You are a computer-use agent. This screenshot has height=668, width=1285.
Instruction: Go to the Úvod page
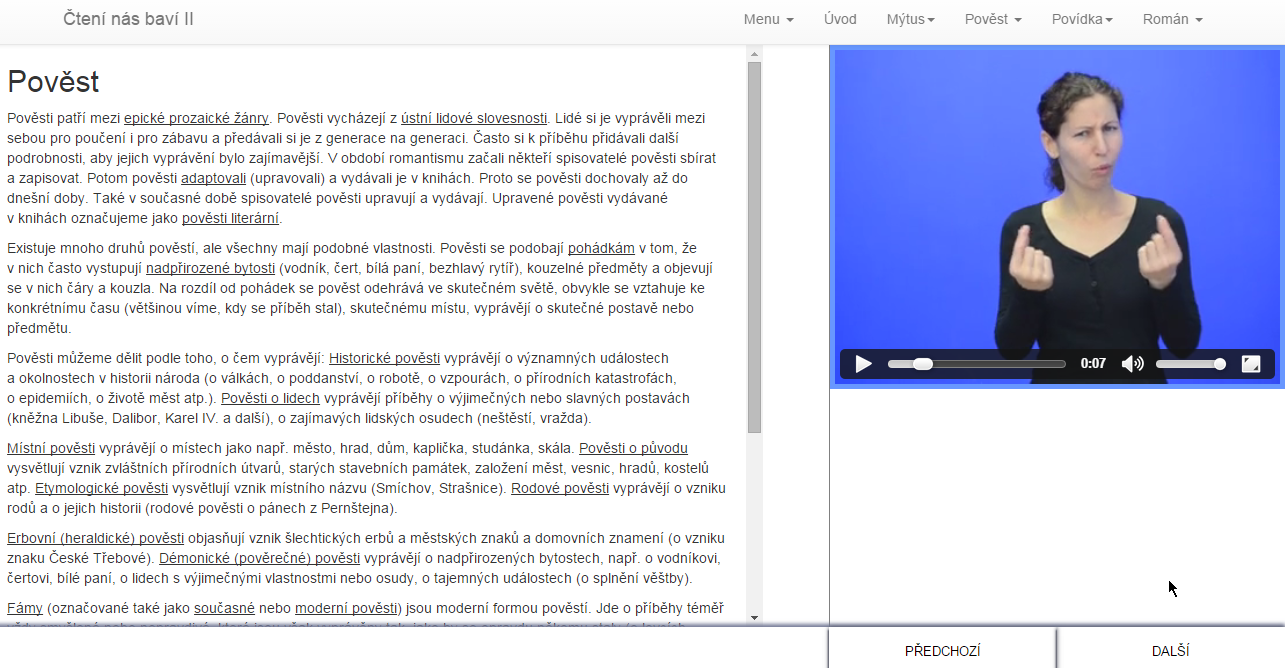(x=840, y=20)
